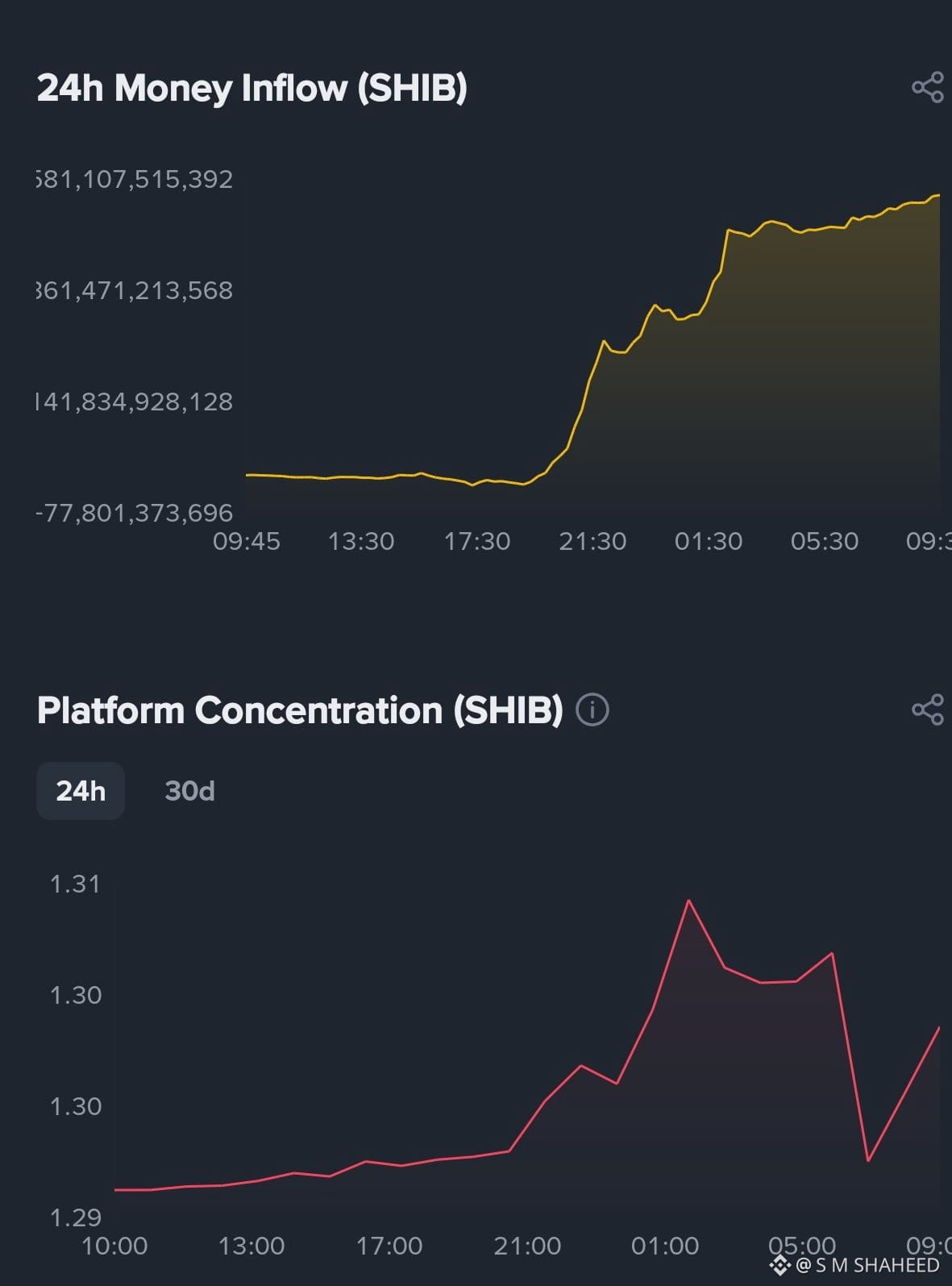Click the concentration chart's highest peak point

point(688,901)
